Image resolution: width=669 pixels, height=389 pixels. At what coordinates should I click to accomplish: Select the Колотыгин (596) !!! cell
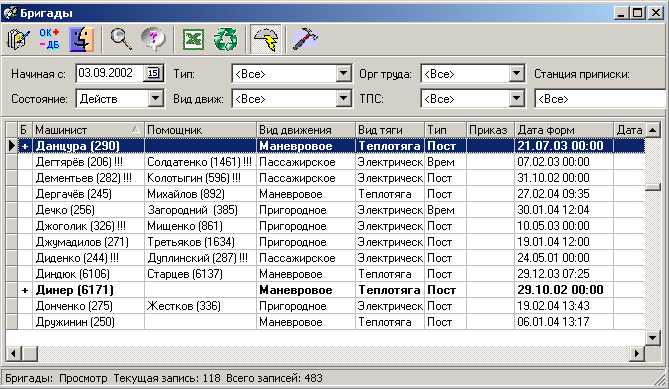click(201, 178)
